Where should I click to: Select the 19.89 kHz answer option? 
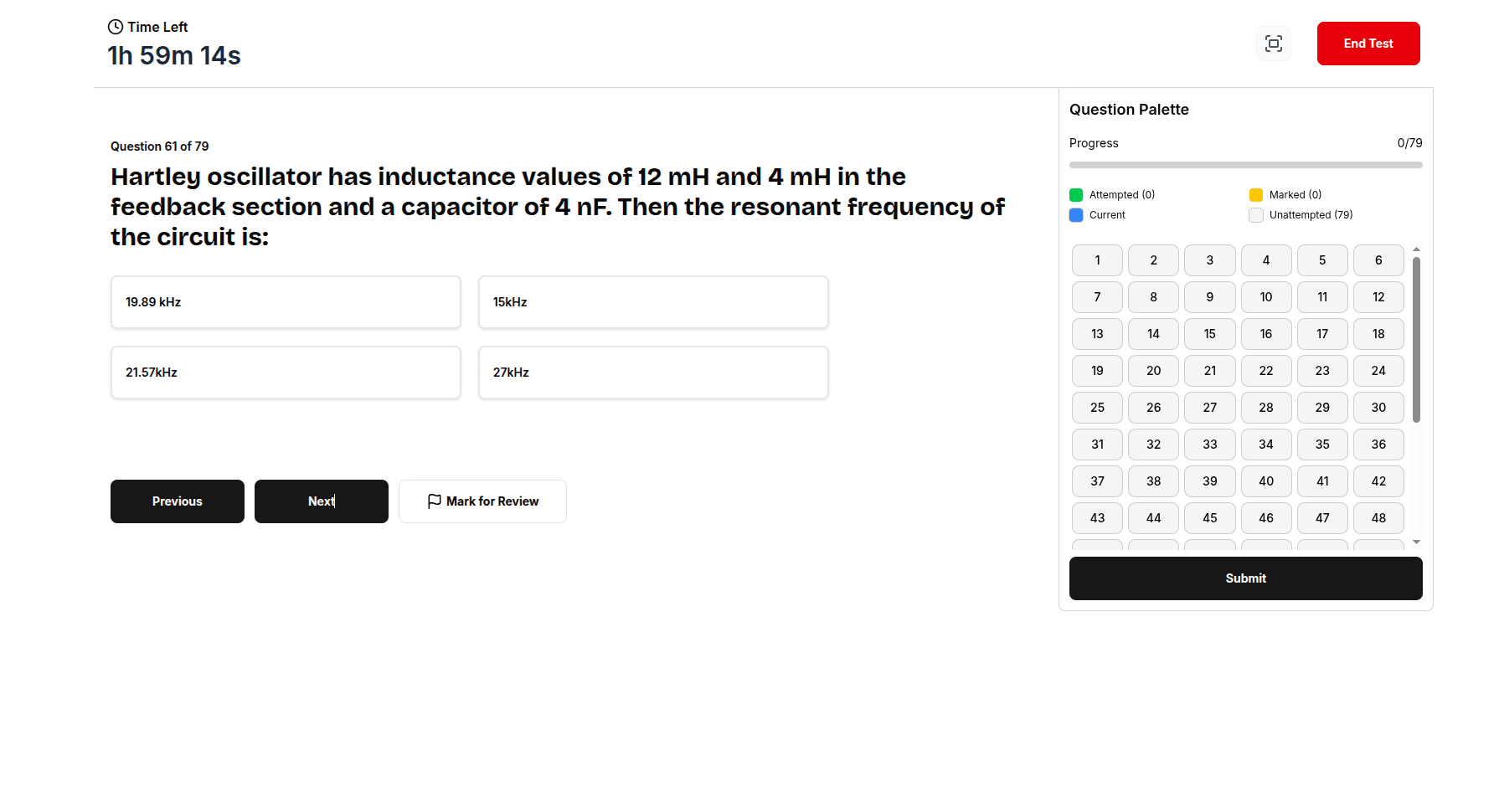click(286, 302)
